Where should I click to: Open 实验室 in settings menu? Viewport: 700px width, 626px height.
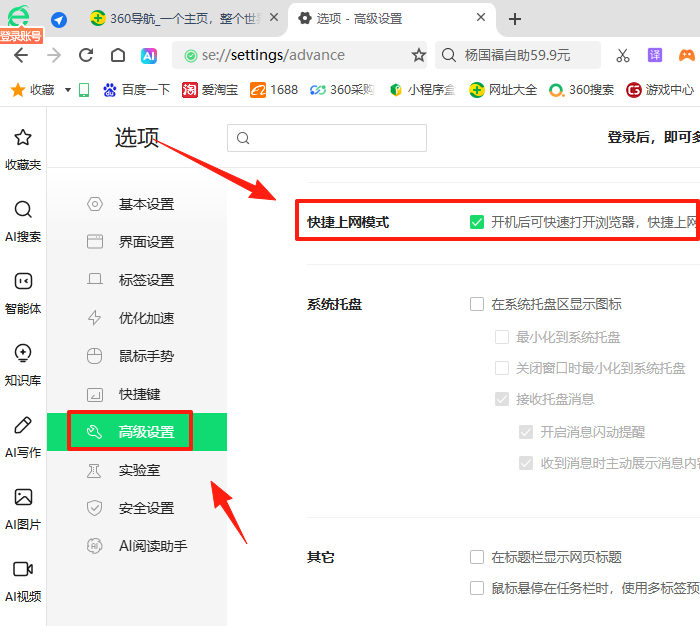coord(137,470)
